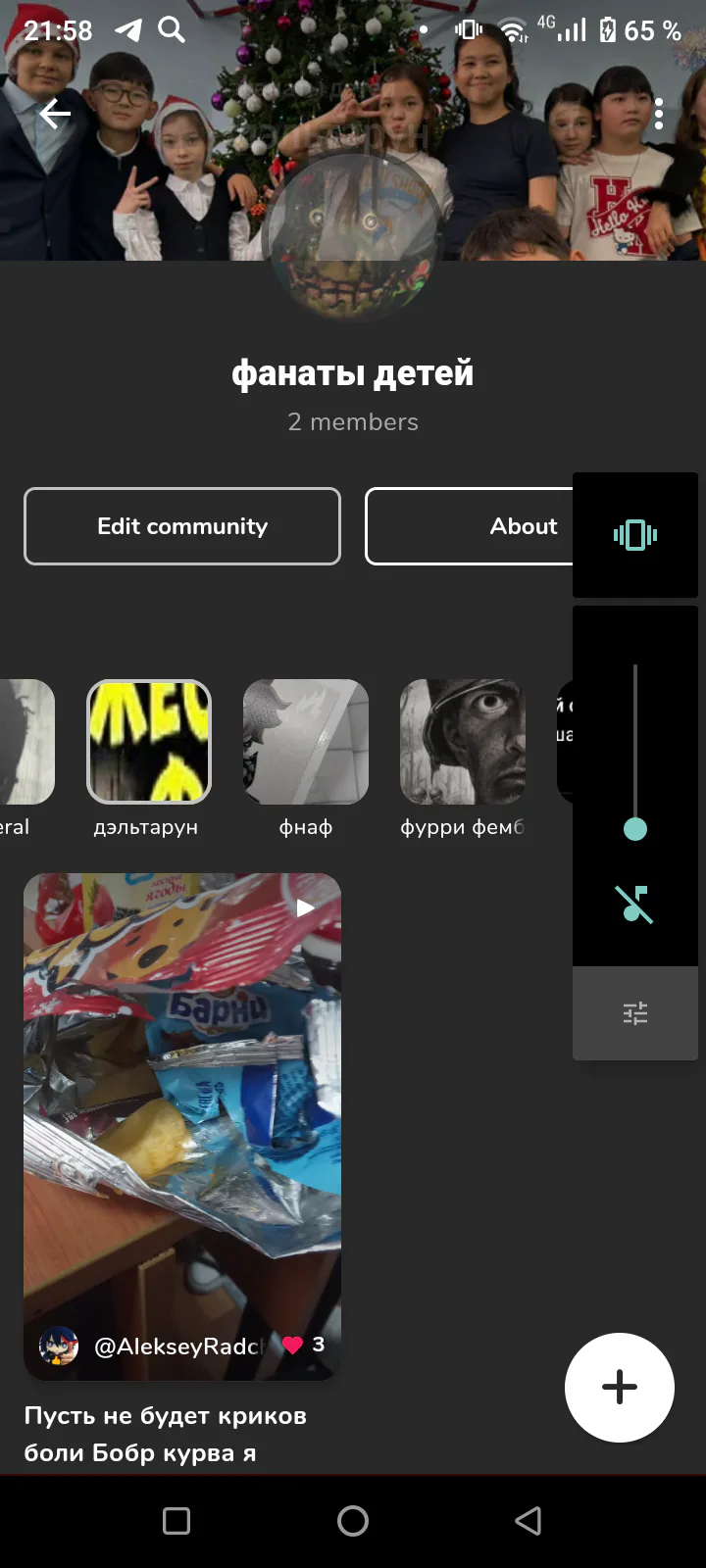The height and width of the screenshot is (1568, 706).
Task: Tap the muted media note icon
Action: tap(634, 904)
